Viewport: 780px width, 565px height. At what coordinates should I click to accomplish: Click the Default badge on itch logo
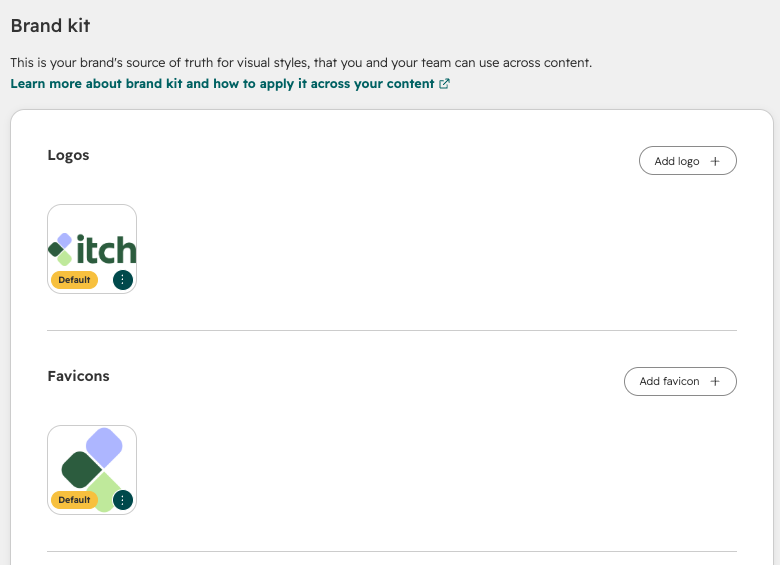pos(74,280)
